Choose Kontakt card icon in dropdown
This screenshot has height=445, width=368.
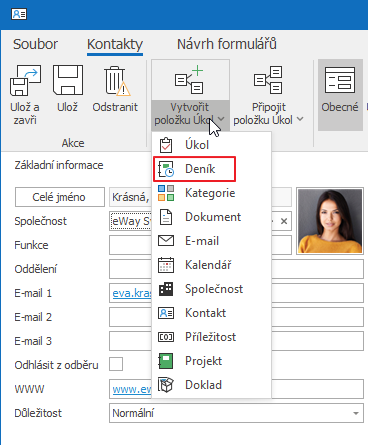click(x=166, y=313)
